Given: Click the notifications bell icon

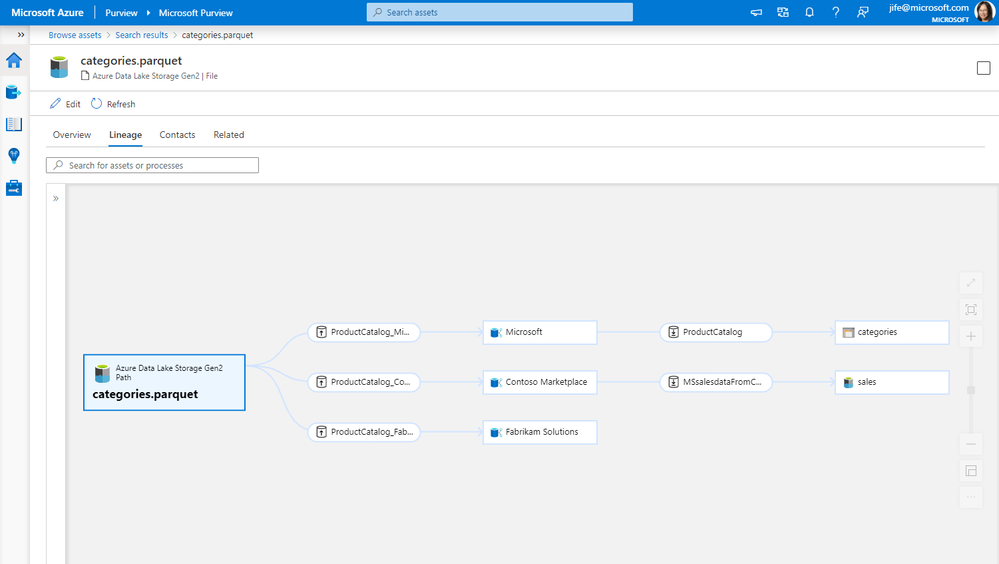Looking at the screenshot, I should pyautogui.click(x=809, y=12).
